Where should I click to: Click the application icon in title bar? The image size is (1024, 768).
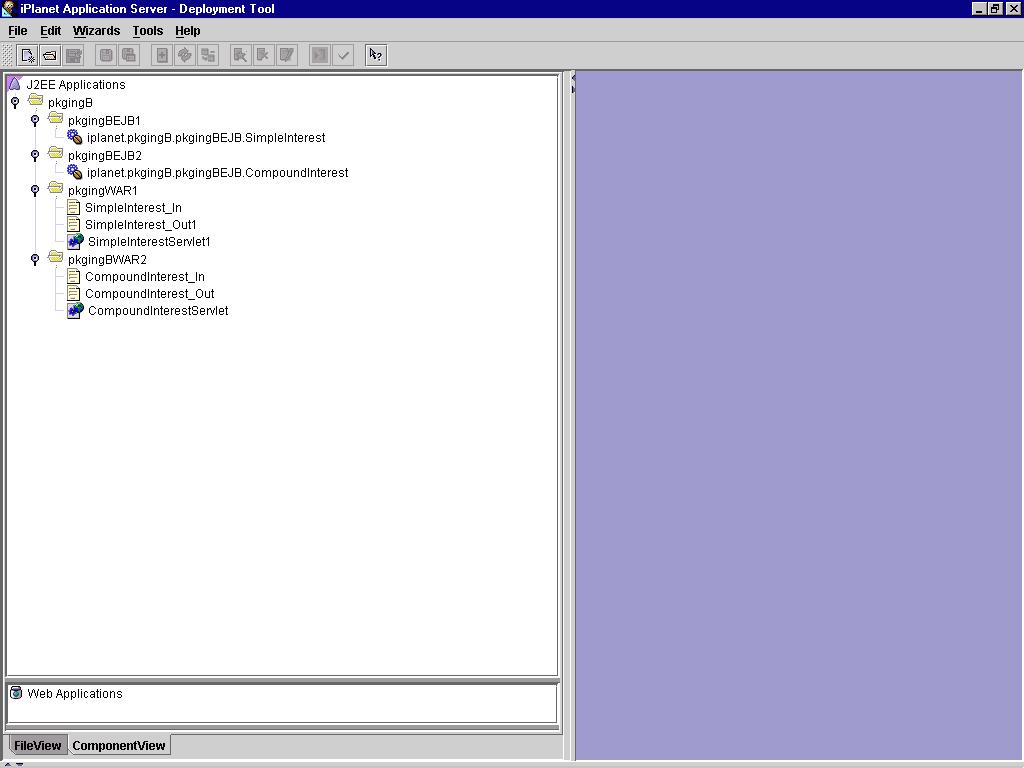(8, 8)
